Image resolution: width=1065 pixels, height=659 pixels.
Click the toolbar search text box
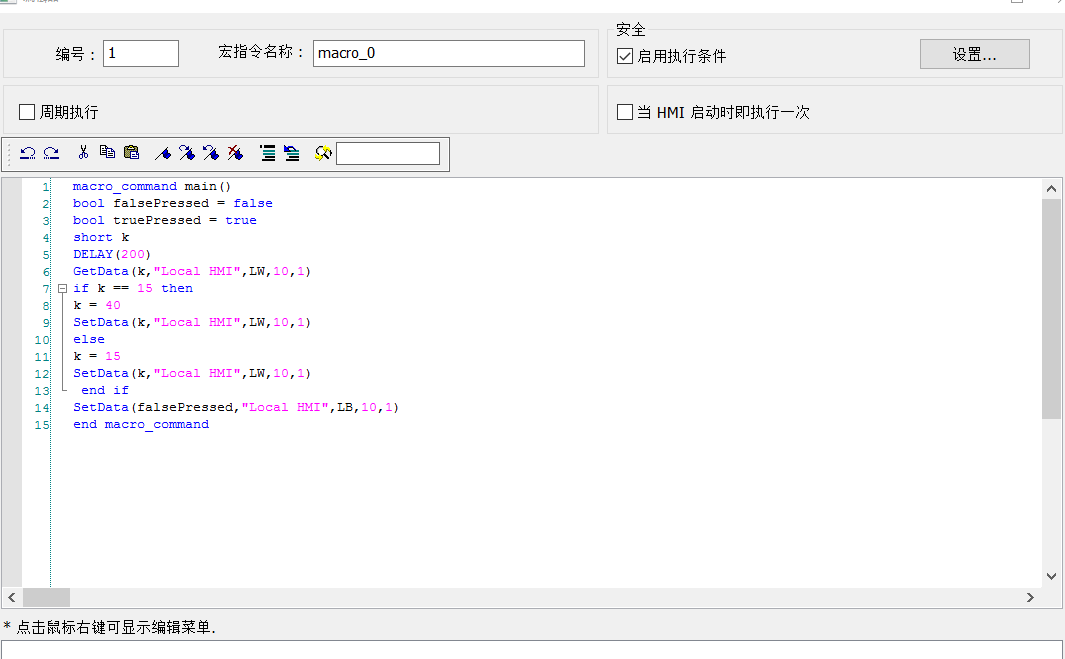(388, 153)
